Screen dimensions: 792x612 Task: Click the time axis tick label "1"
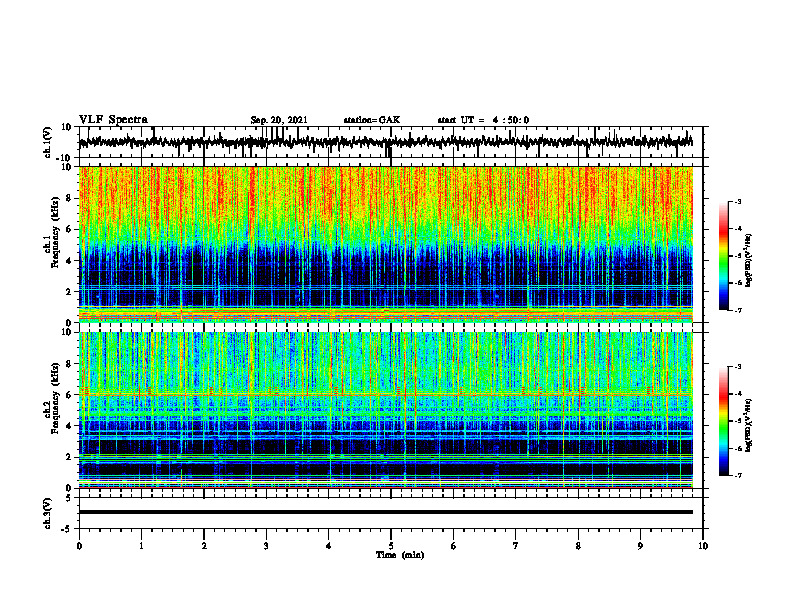141,546
